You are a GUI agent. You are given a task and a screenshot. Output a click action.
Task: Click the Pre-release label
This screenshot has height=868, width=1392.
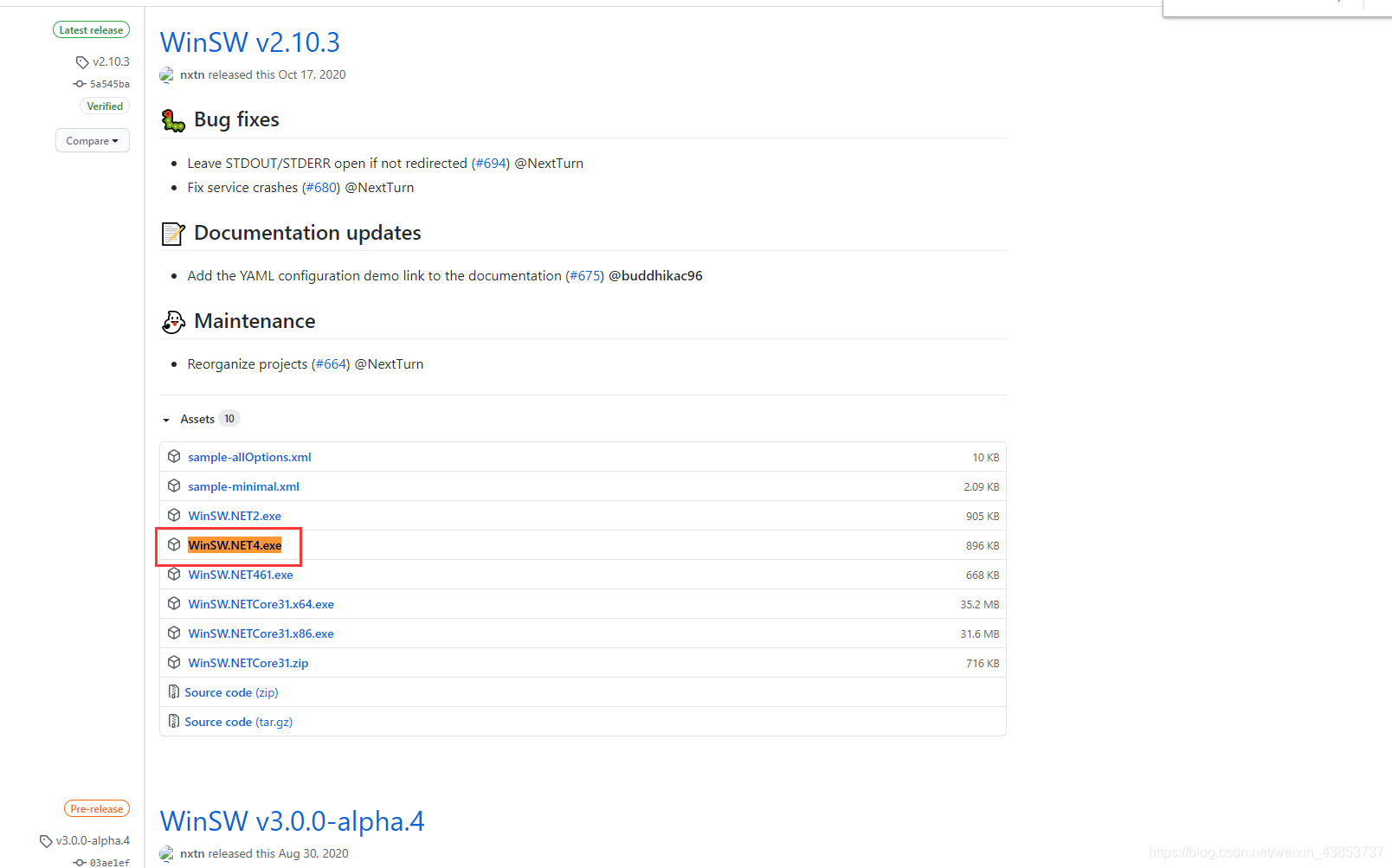97,809
